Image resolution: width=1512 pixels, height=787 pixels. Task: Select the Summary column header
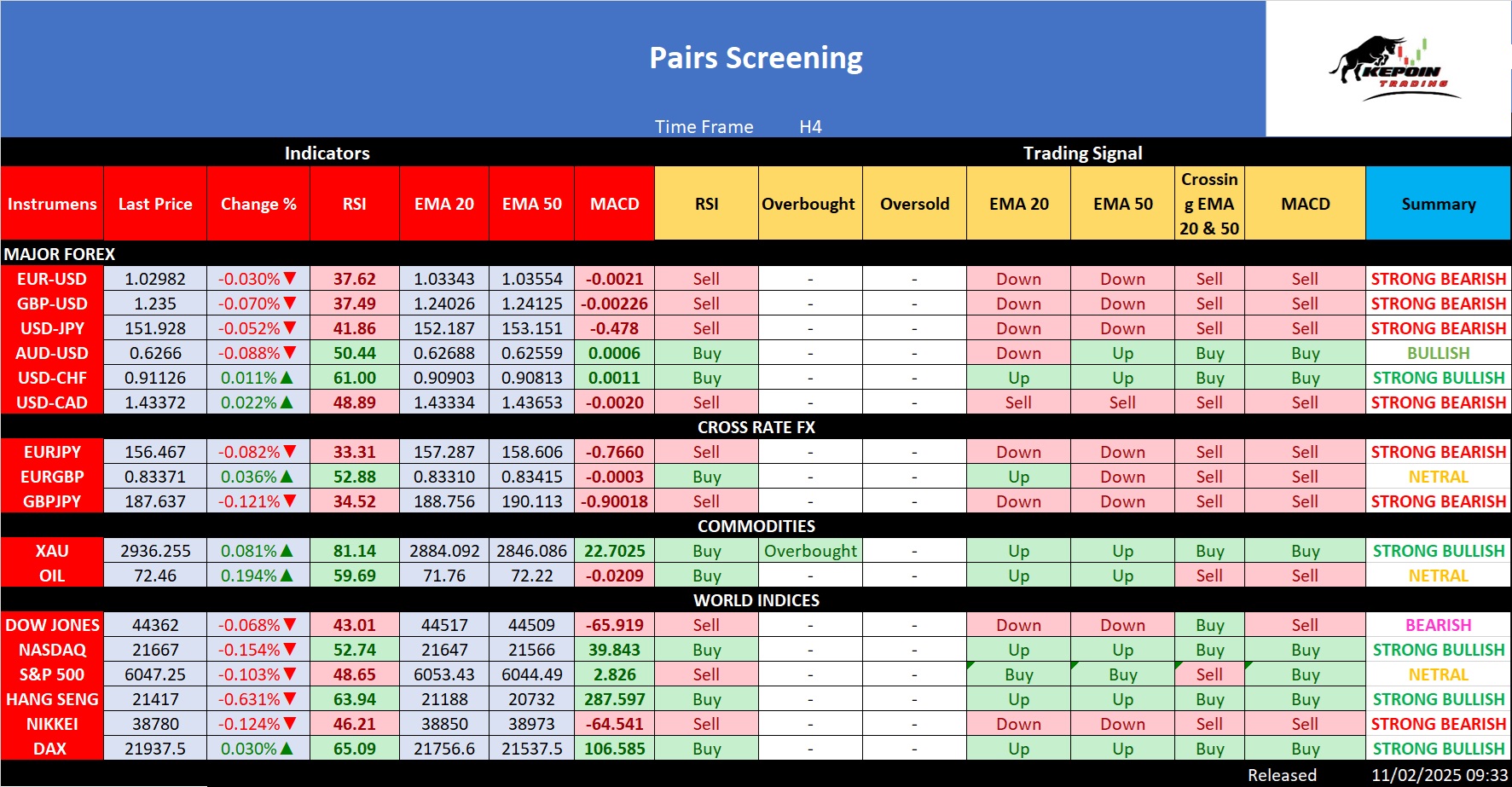1438,204
